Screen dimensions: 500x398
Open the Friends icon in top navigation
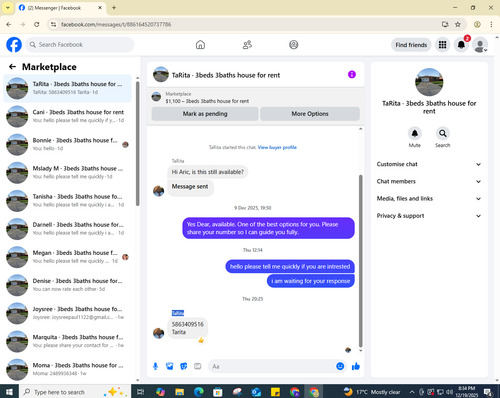pyautogui.click(x=247, y=45)
